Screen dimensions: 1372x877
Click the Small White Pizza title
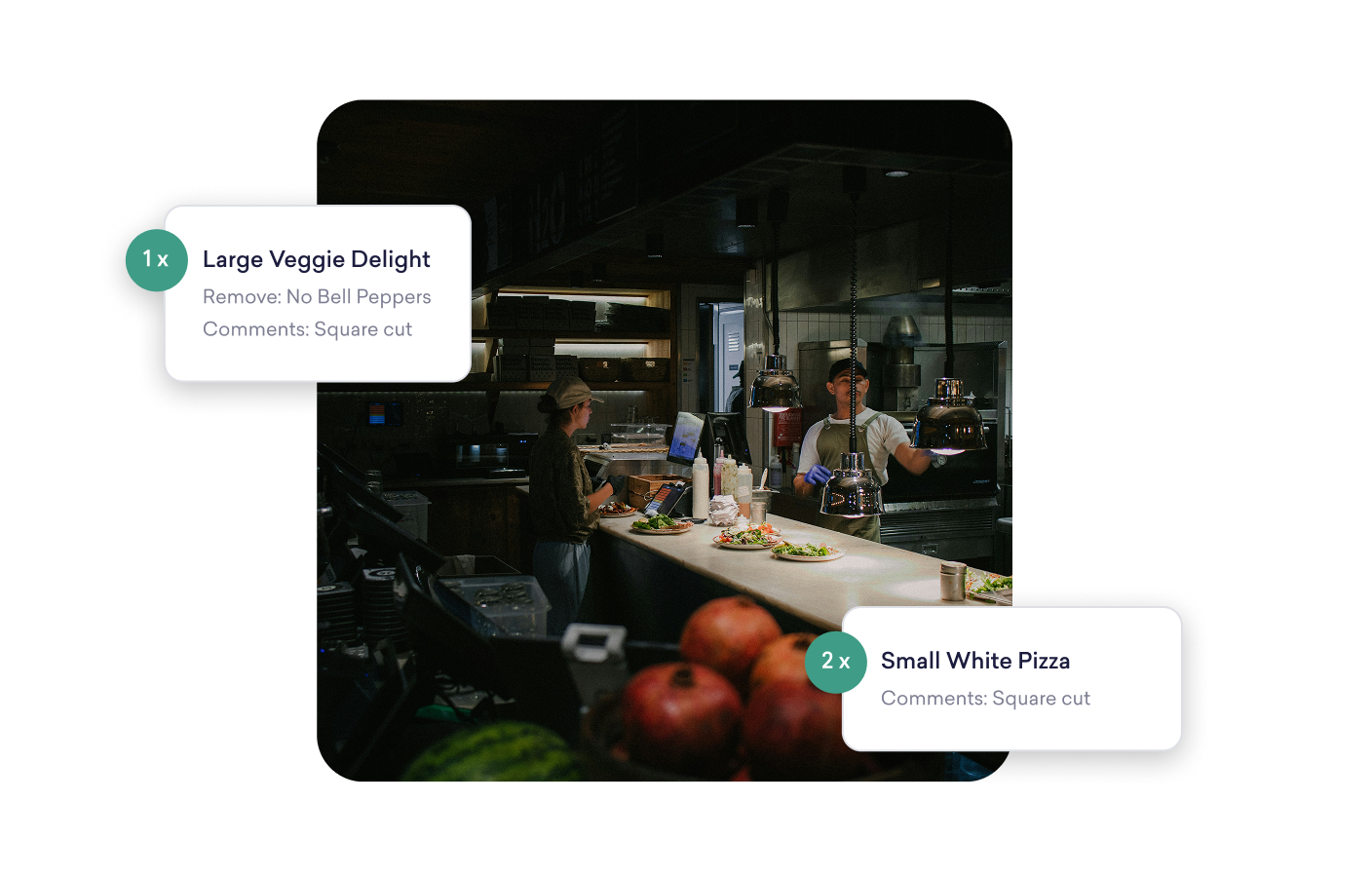click(974, 661)
